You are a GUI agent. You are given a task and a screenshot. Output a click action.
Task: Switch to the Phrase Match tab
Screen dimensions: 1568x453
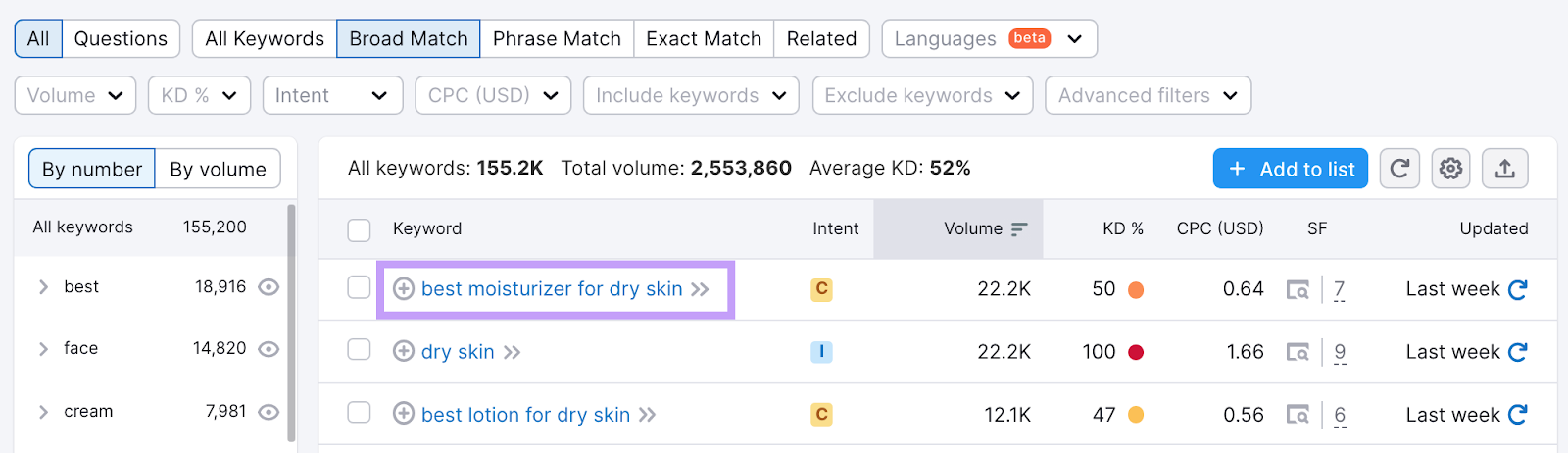(556, 39)
